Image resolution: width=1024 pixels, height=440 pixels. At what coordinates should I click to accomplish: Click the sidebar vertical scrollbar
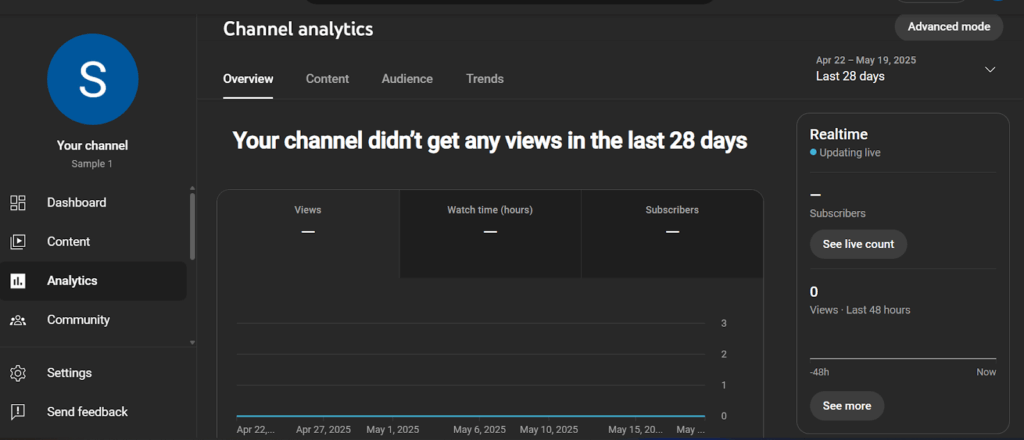tap(192, 225)
